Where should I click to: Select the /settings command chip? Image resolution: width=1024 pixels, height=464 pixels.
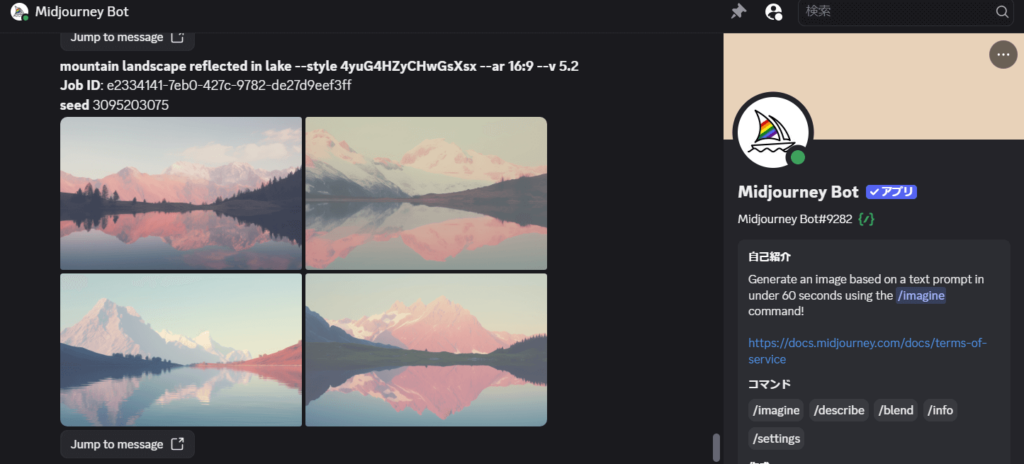point(776,439)
